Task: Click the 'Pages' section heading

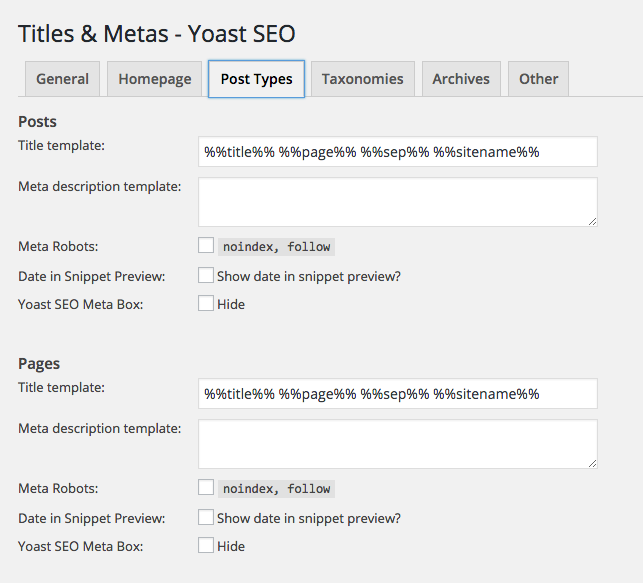Action: [39, 364]
